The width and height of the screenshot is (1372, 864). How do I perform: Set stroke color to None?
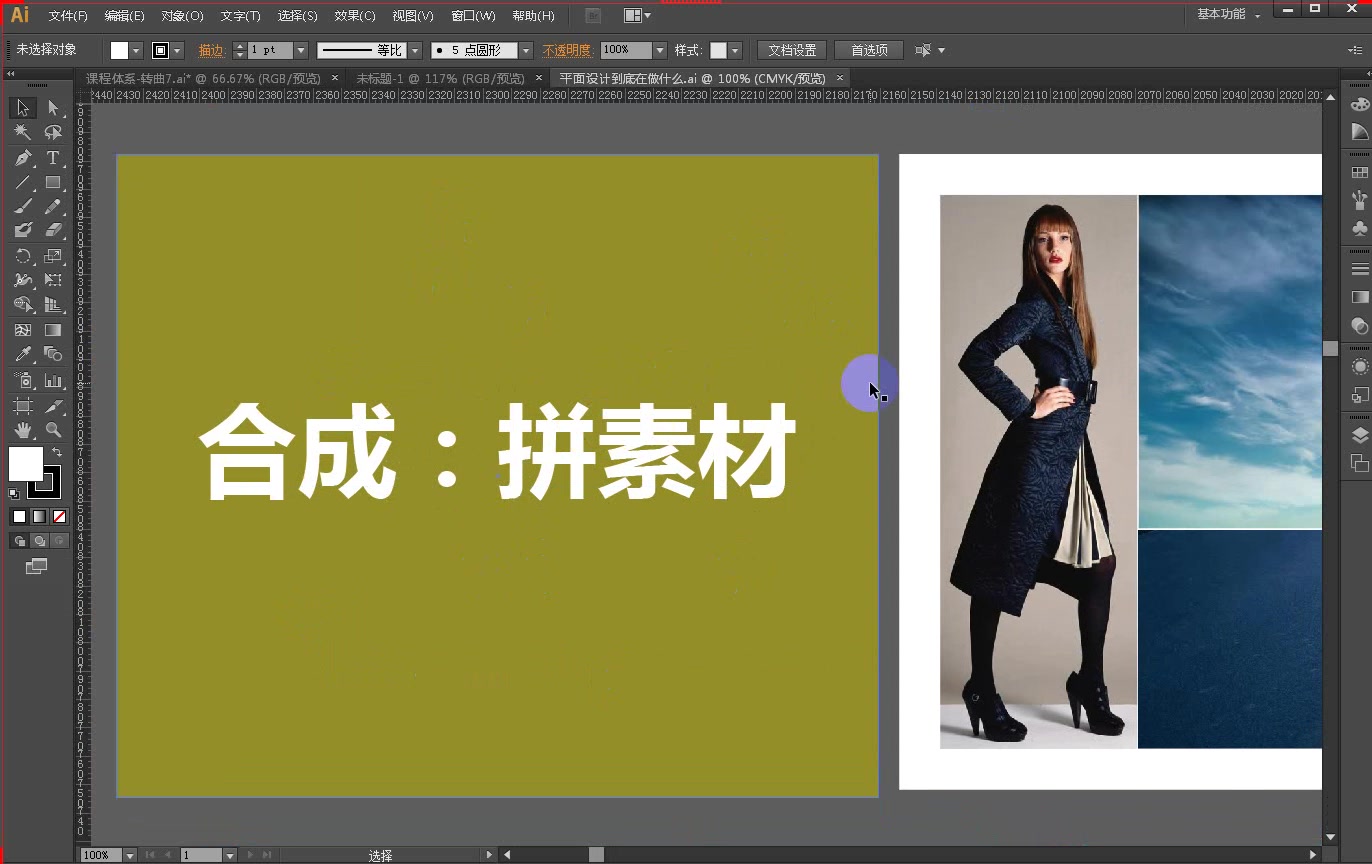(58, 516)
